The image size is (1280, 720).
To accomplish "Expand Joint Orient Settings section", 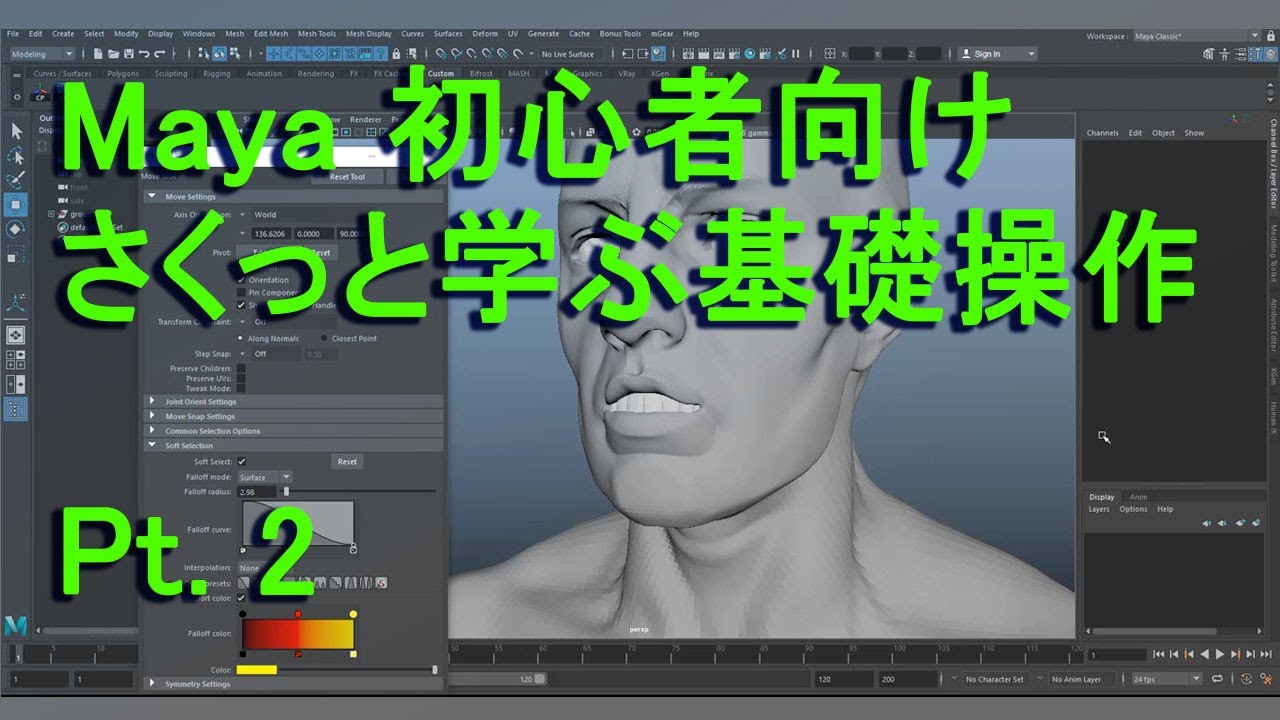I will click(151, 401).
